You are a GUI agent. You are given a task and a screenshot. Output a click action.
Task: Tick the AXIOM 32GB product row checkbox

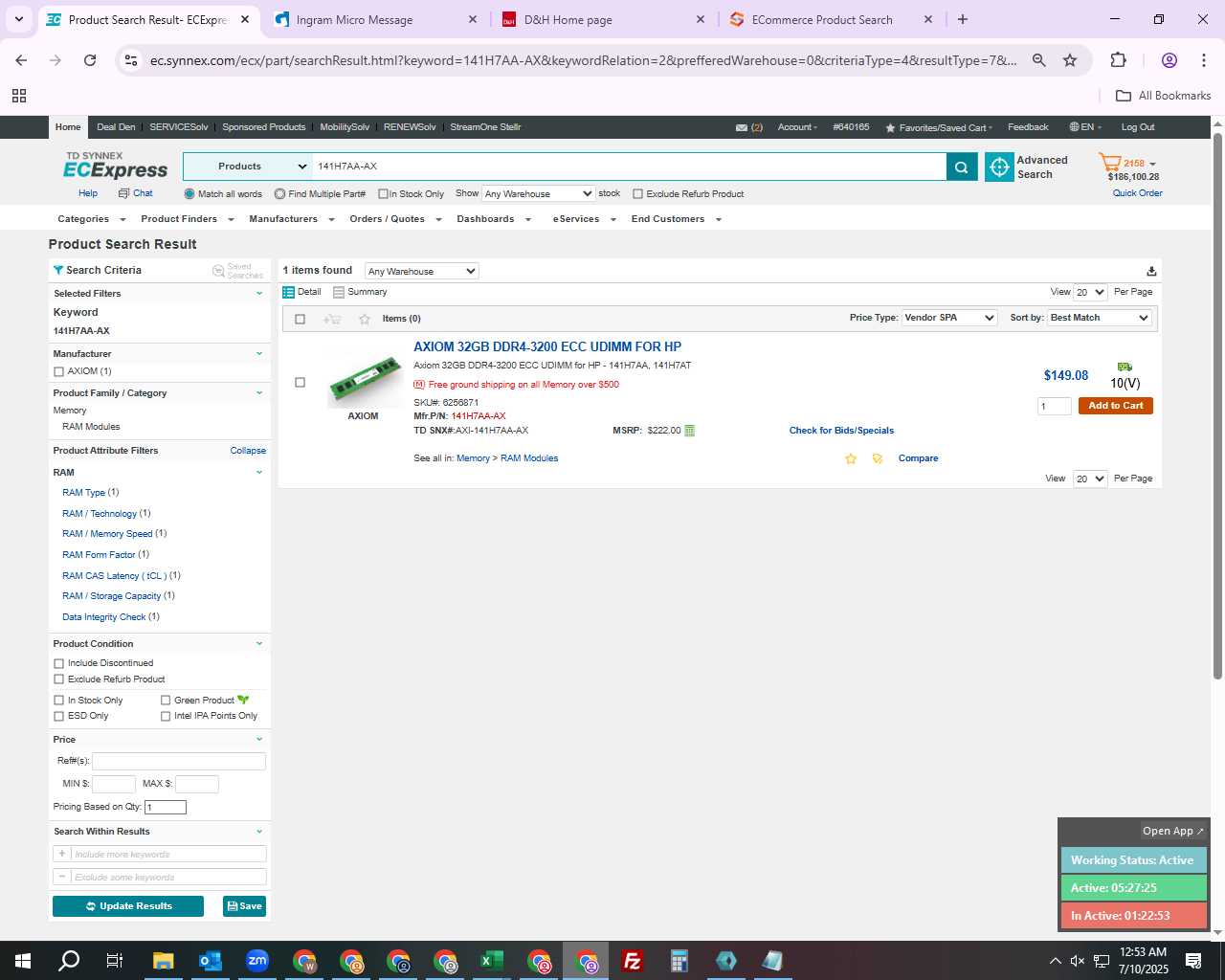tap(300, 383)
